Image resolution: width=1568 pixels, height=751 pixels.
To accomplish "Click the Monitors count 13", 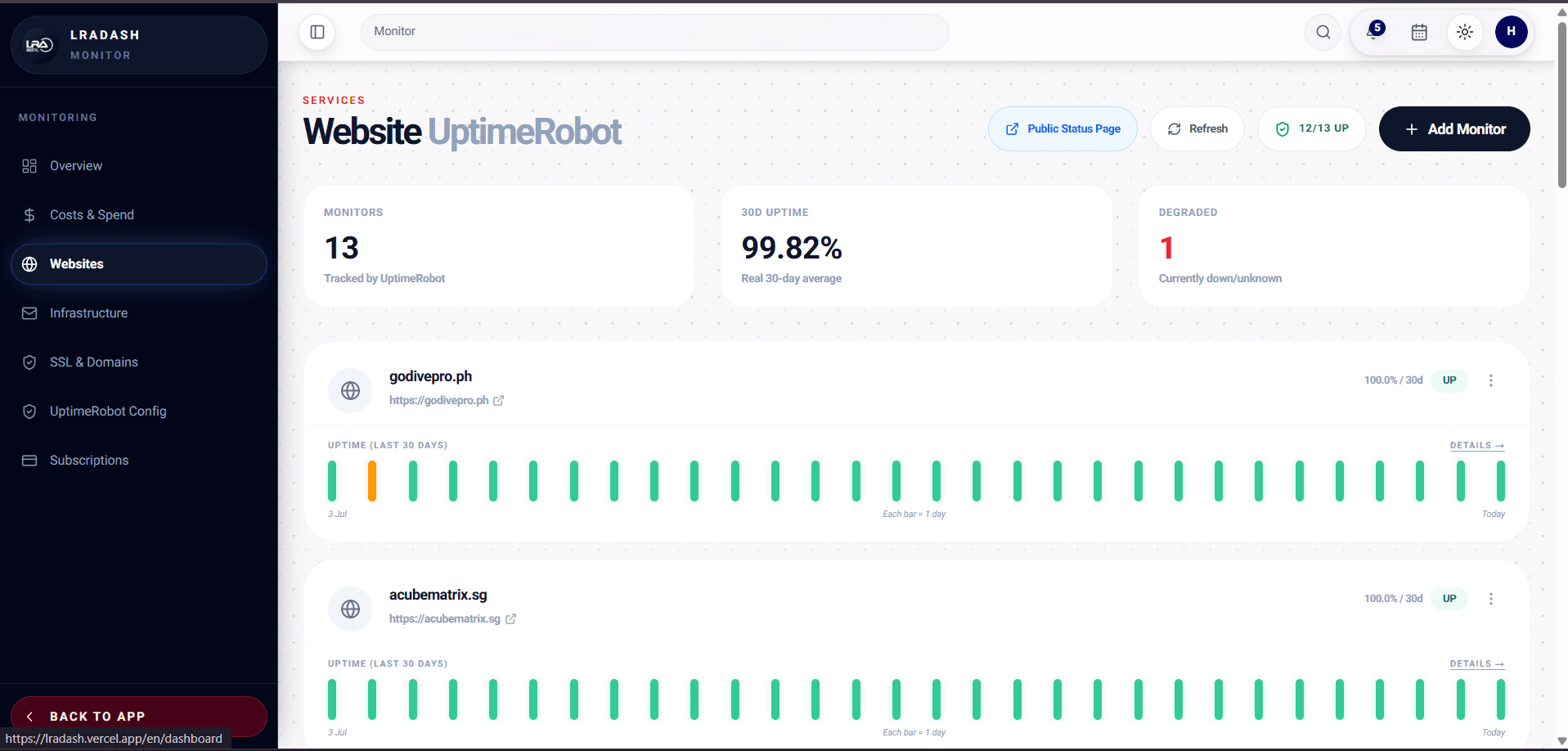I will click(342, 248).
